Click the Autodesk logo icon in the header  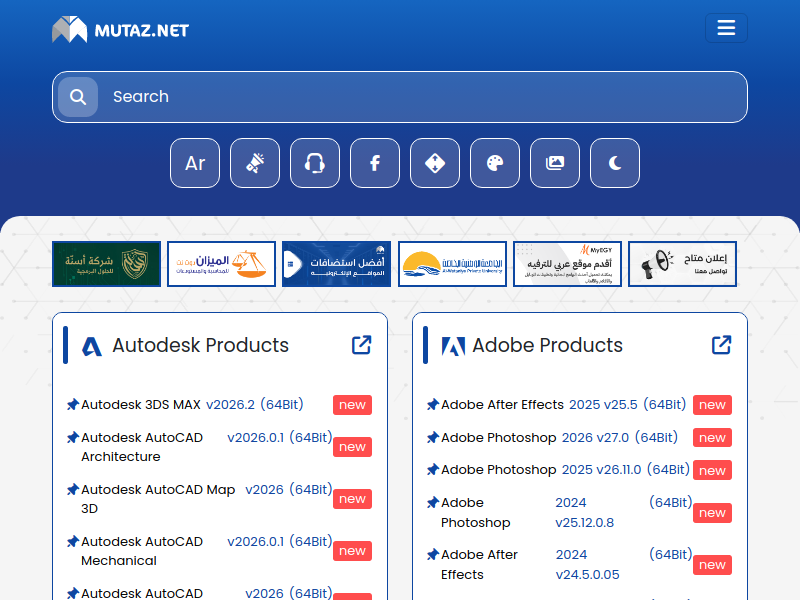92,346
